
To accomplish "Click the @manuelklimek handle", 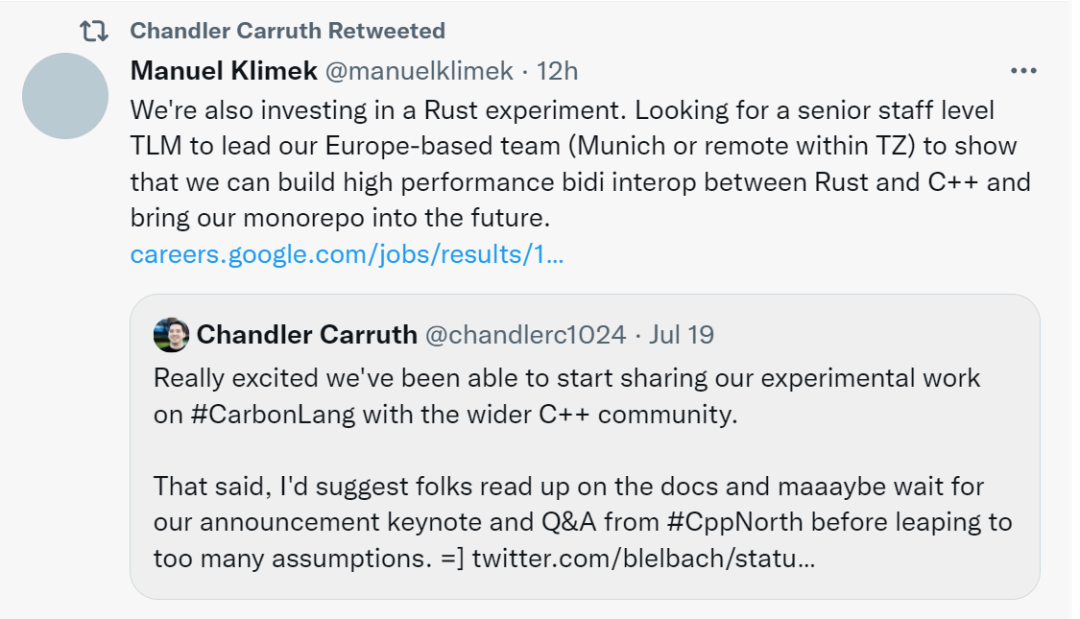I will point(420,72).
